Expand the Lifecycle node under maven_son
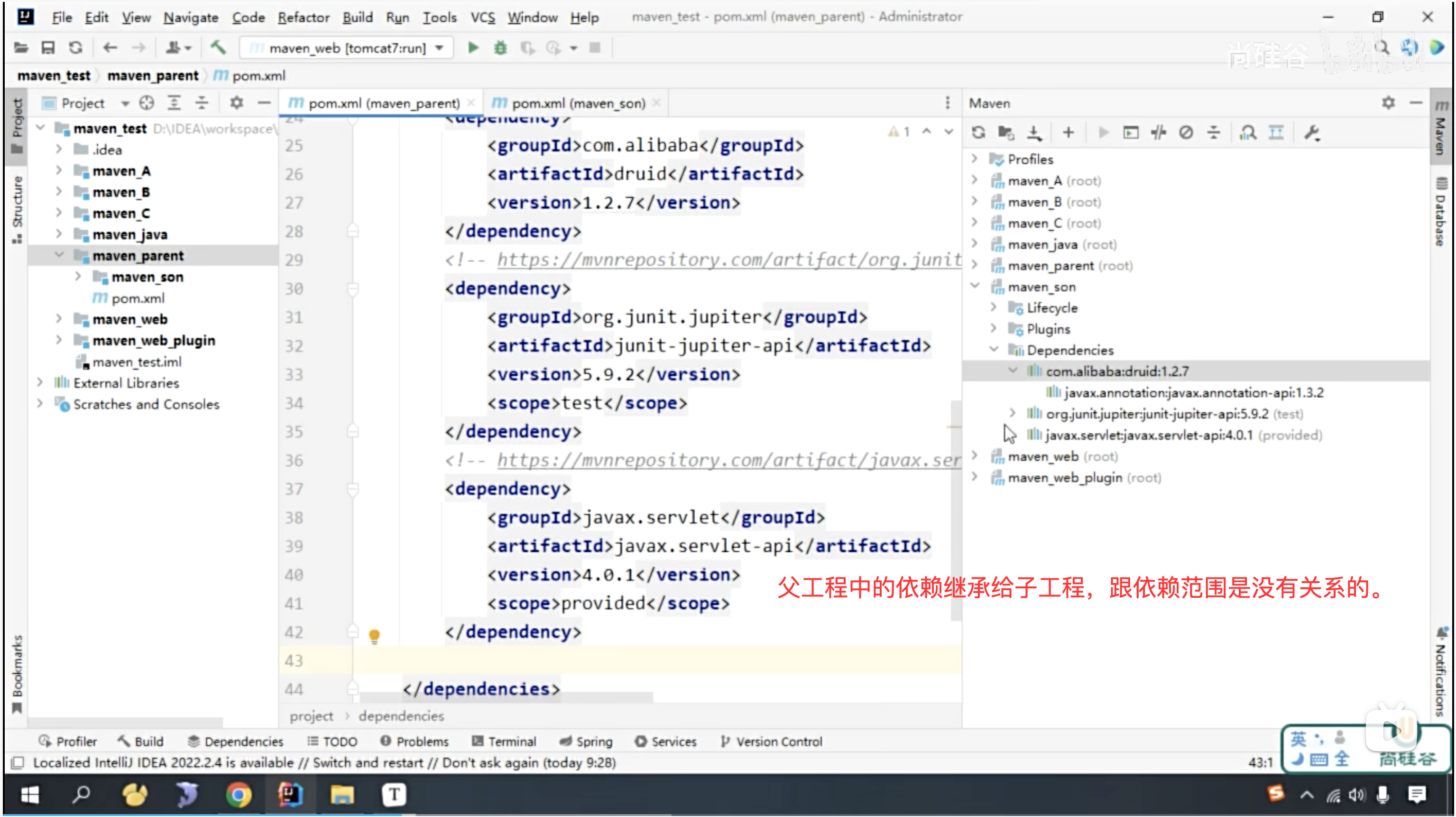 (994, 307)
